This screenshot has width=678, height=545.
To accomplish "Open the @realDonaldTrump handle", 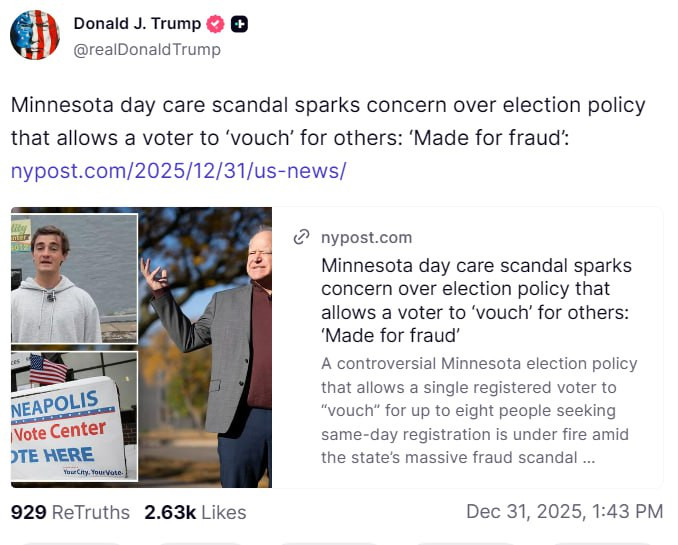I will coord(147,49).
